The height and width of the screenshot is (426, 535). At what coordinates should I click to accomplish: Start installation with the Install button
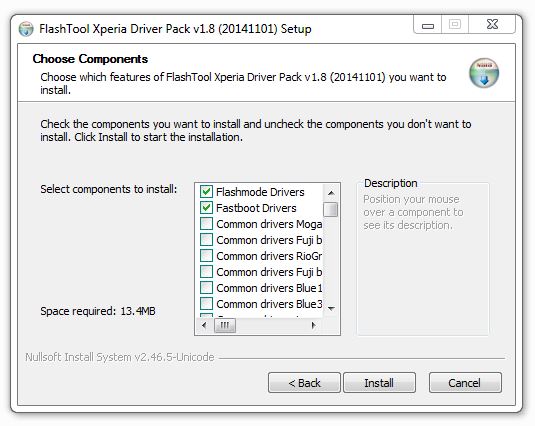click(x=379, y=383)
